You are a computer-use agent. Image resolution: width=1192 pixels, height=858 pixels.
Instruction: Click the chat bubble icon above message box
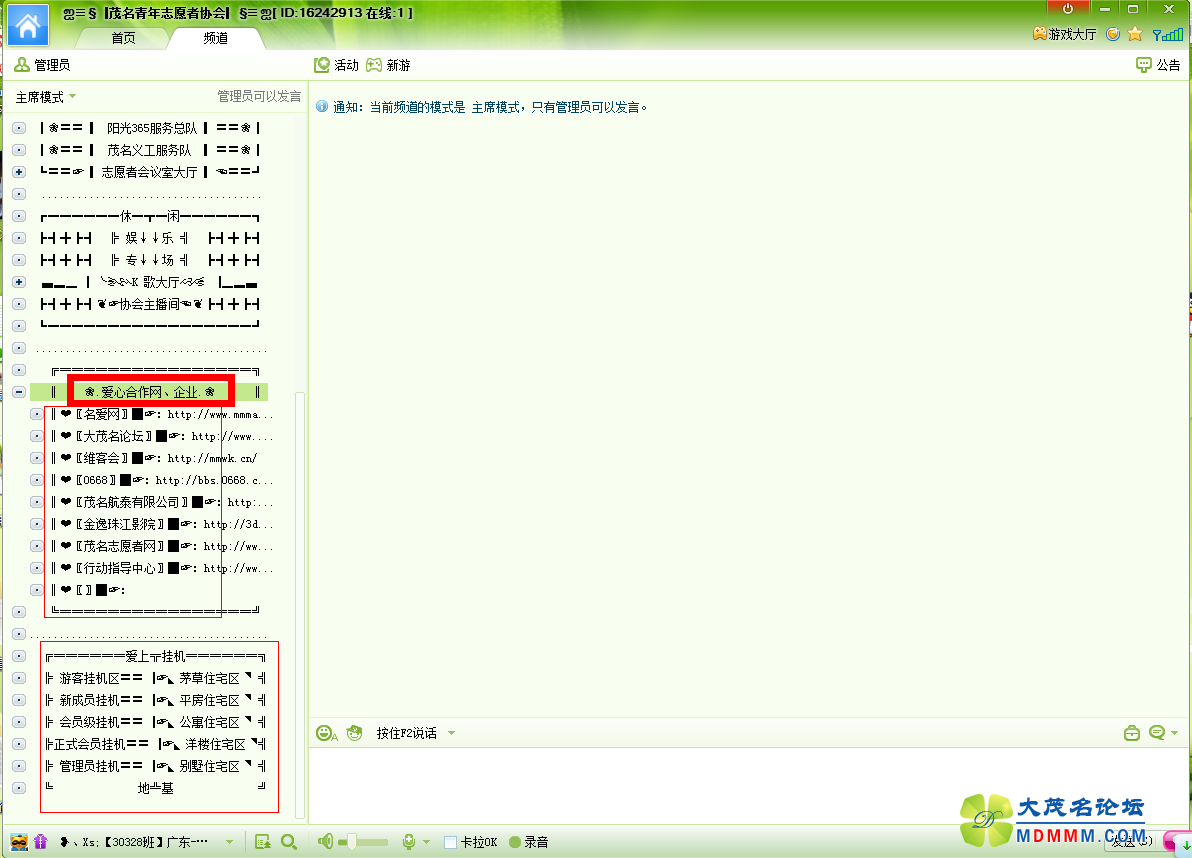1156,733
